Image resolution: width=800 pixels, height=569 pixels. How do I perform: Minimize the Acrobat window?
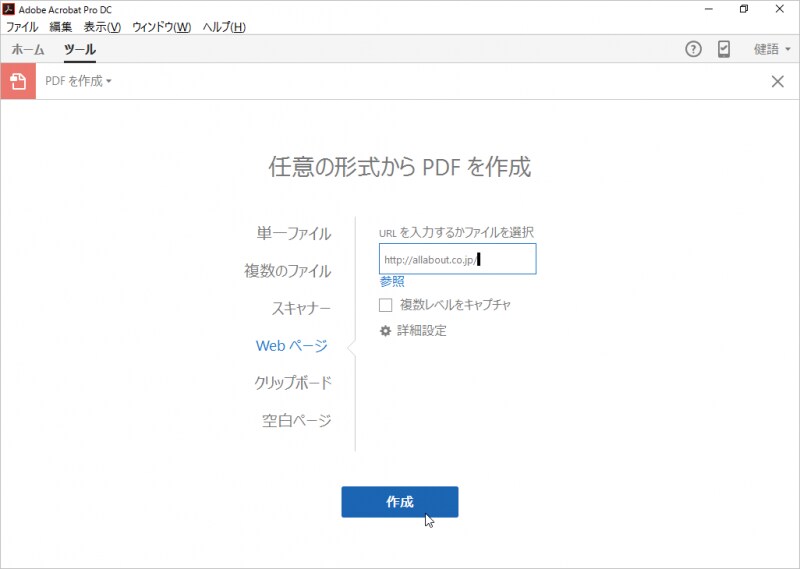pyautogui.click(x=709, y=9)
